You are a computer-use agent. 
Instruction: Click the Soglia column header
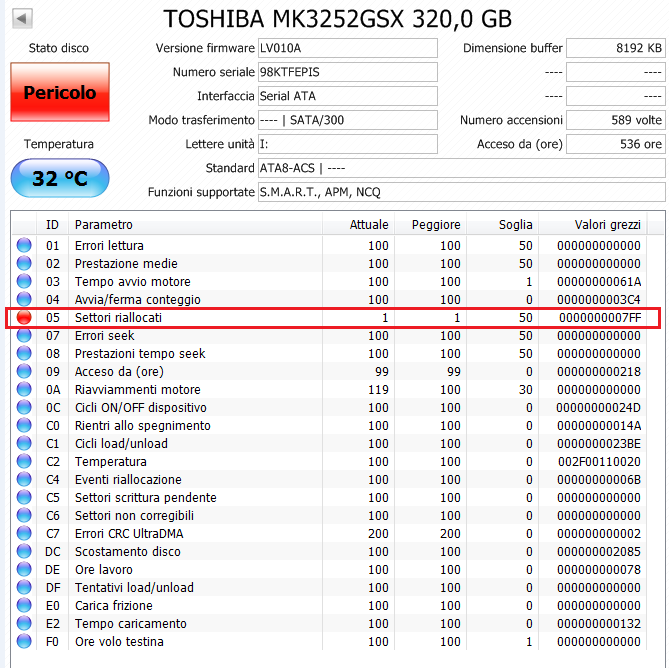(x=502, y=225)
